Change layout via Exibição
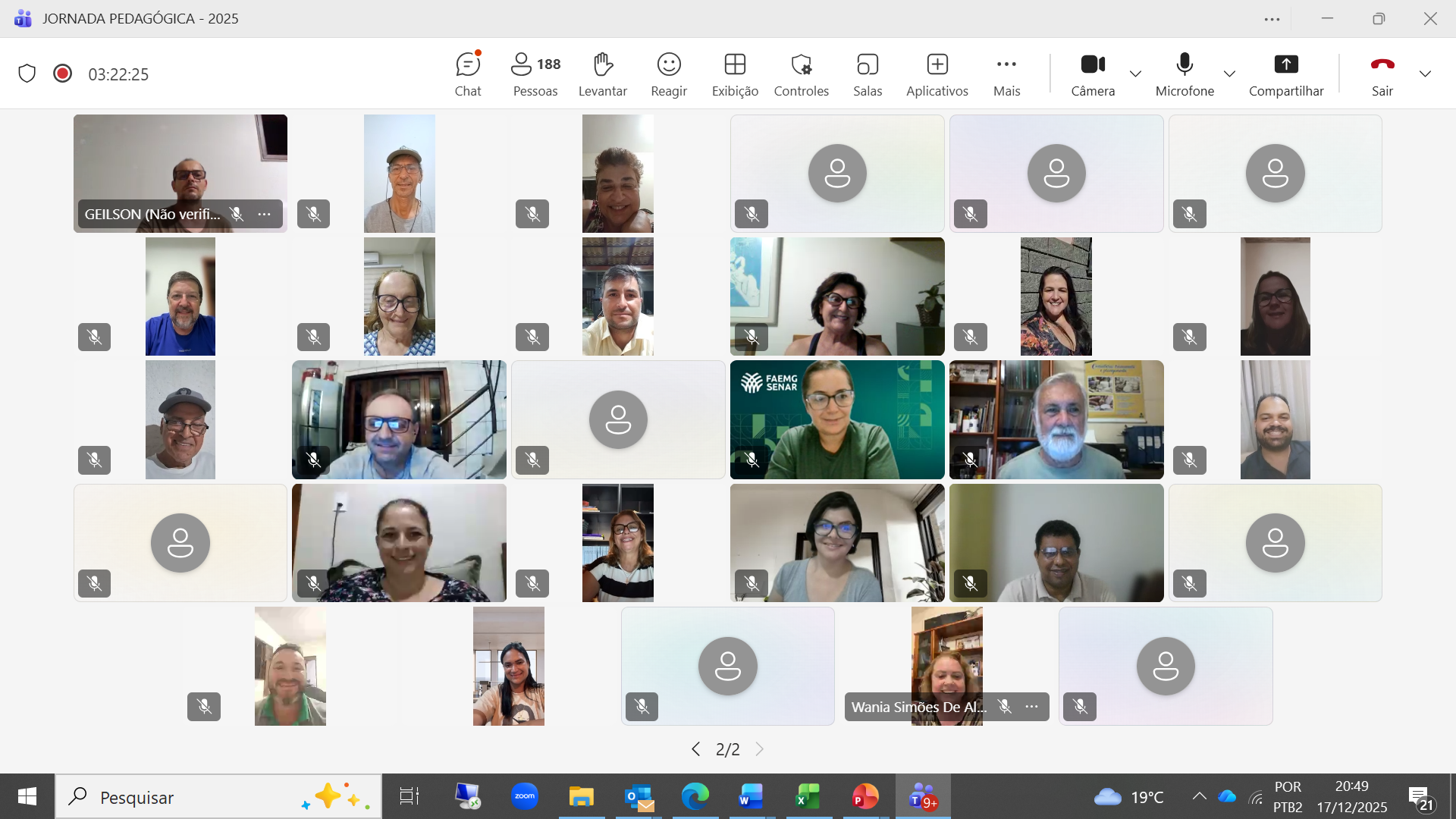The image size is (1456, 819). [734, 74]
